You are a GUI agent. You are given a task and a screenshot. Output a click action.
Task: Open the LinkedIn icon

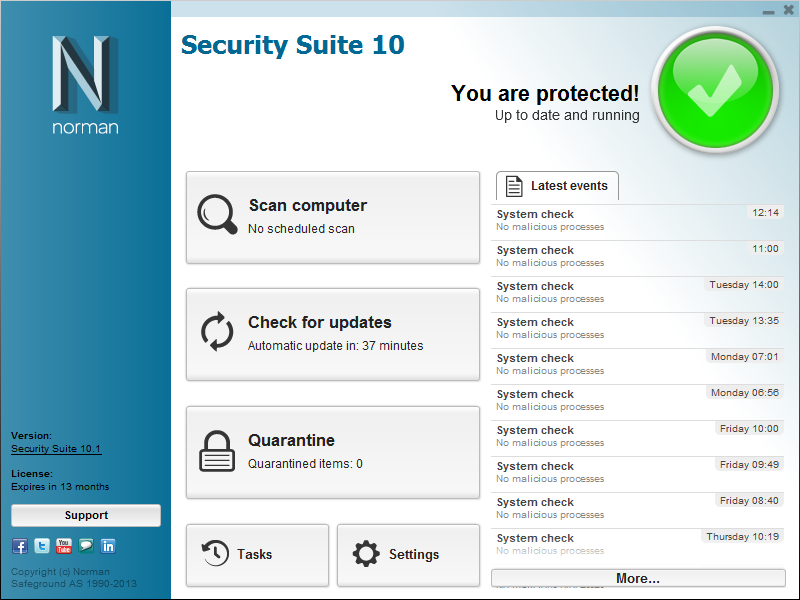click(x=108, y=546)
